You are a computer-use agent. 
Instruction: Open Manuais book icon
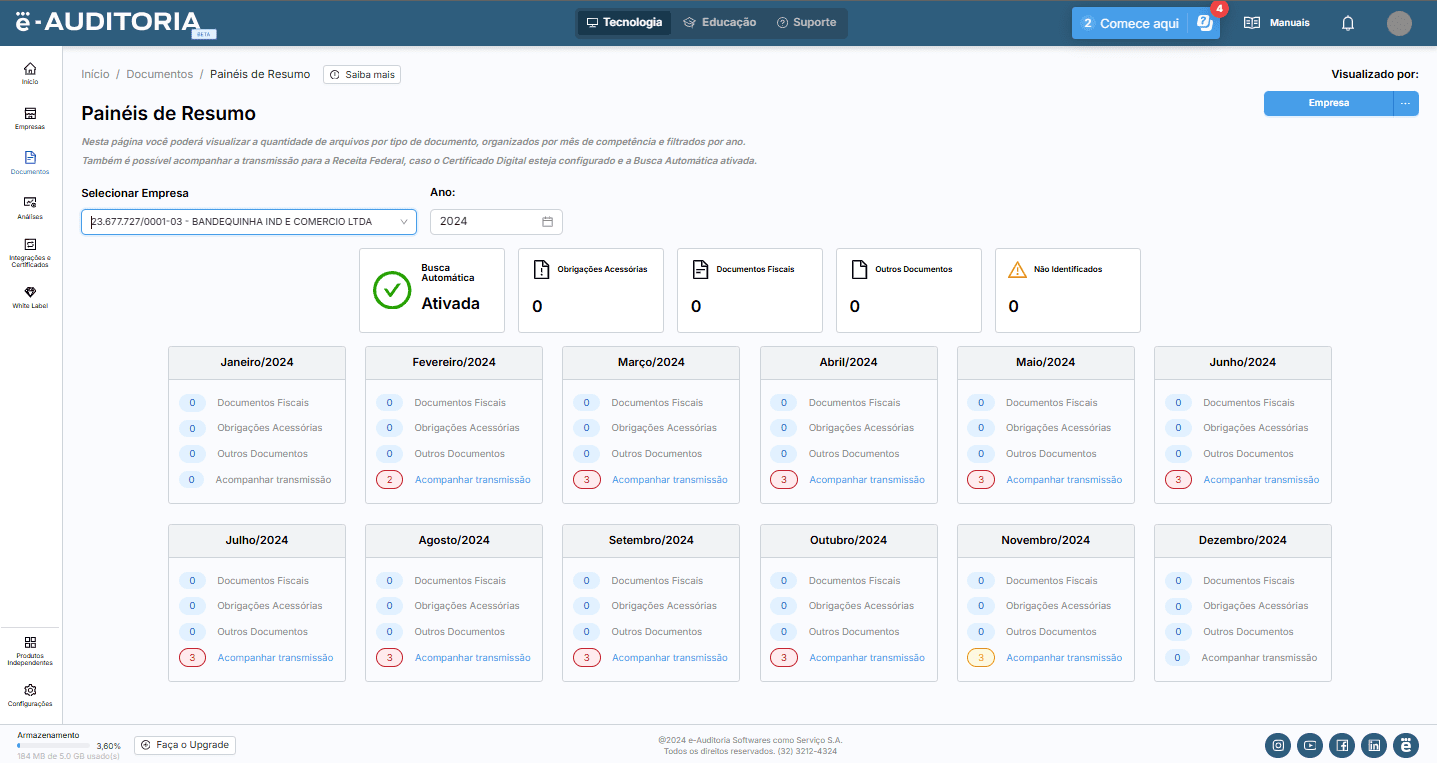point(1251,22)
